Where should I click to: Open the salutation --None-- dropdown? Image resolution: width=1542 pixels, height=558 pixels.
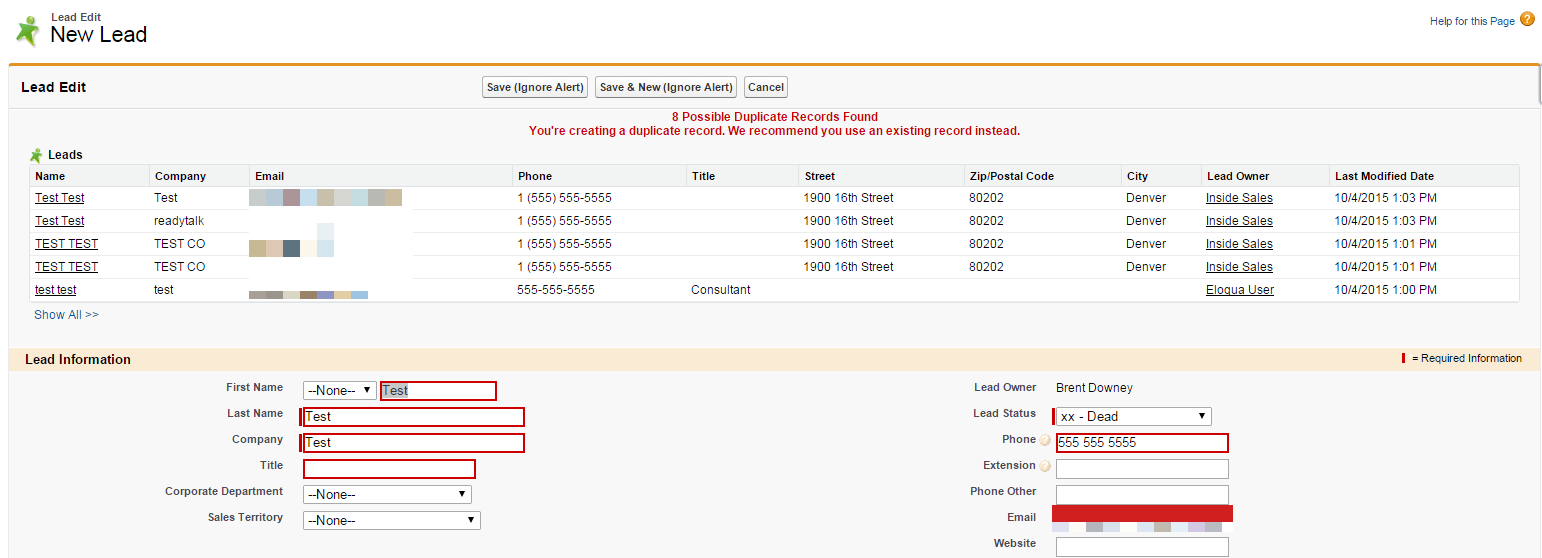(x=340, y=391)
